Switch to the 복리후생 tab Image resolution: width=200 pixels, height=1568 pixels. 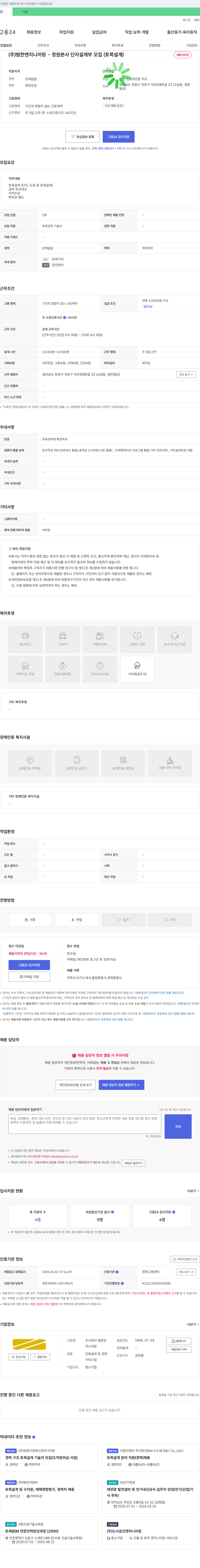pos(117,46)
